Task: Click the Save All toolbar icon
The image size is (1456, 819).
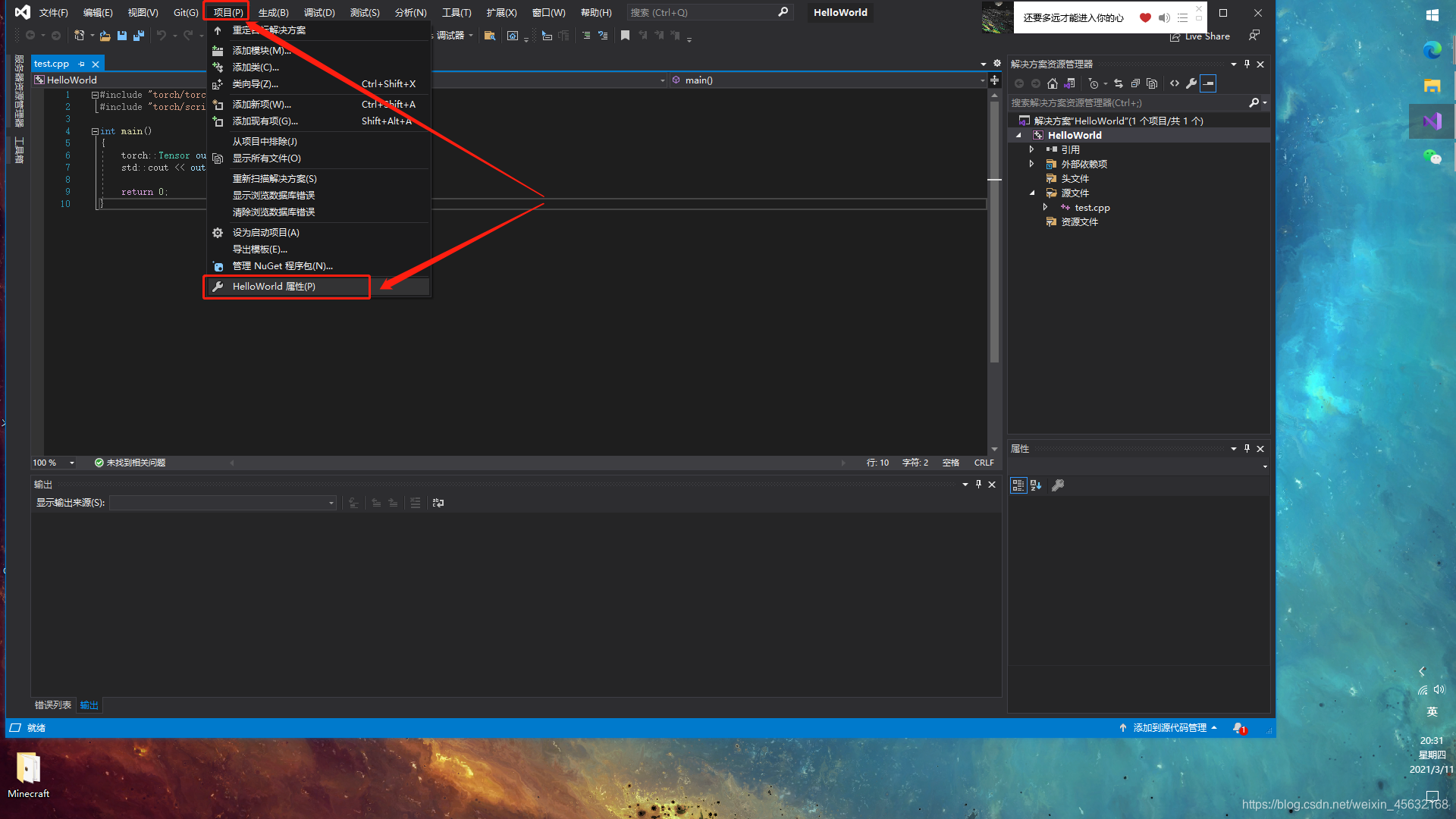Action: [x=138, y=36]
